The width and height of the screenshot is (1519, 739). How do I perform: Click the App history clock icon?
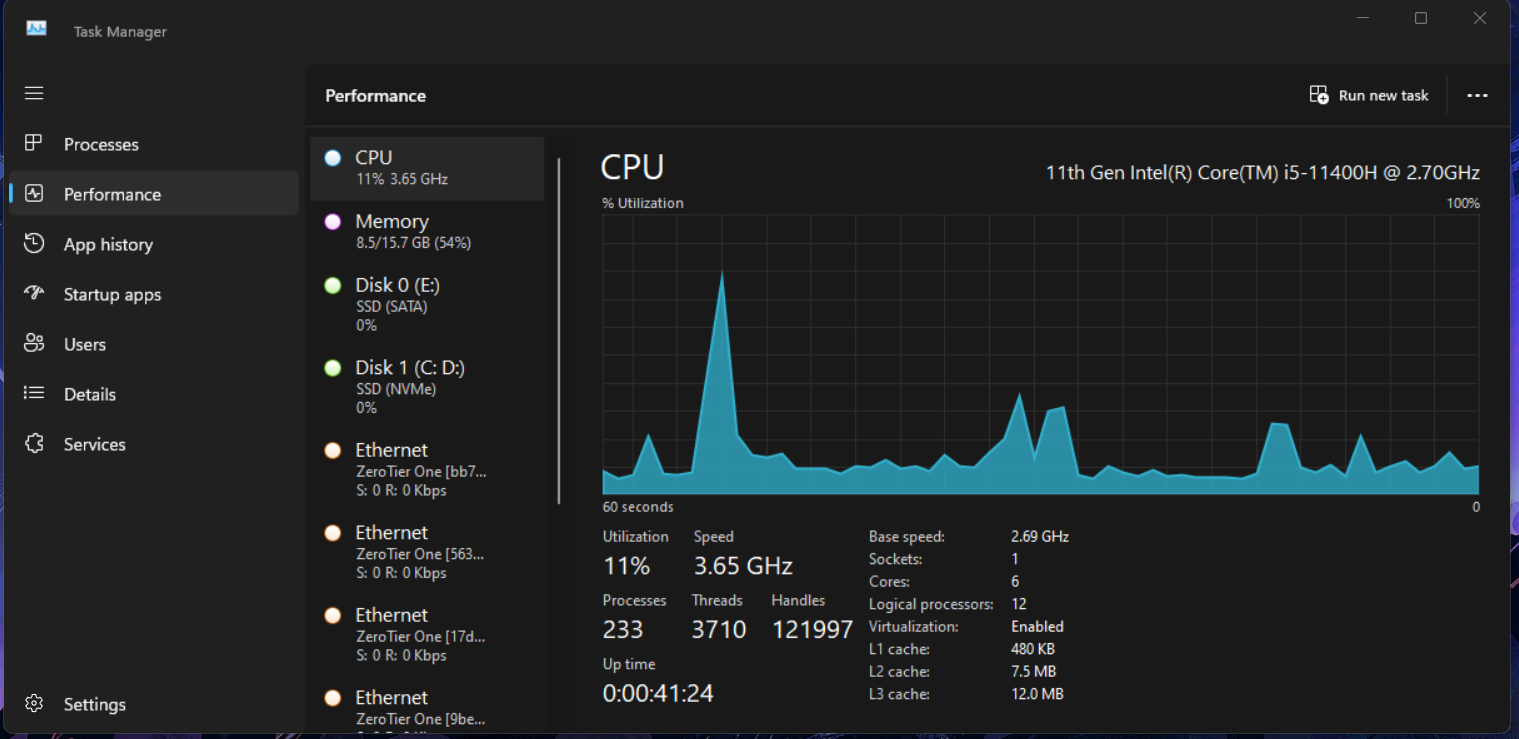pyautogui.click(x=34, y=244)
